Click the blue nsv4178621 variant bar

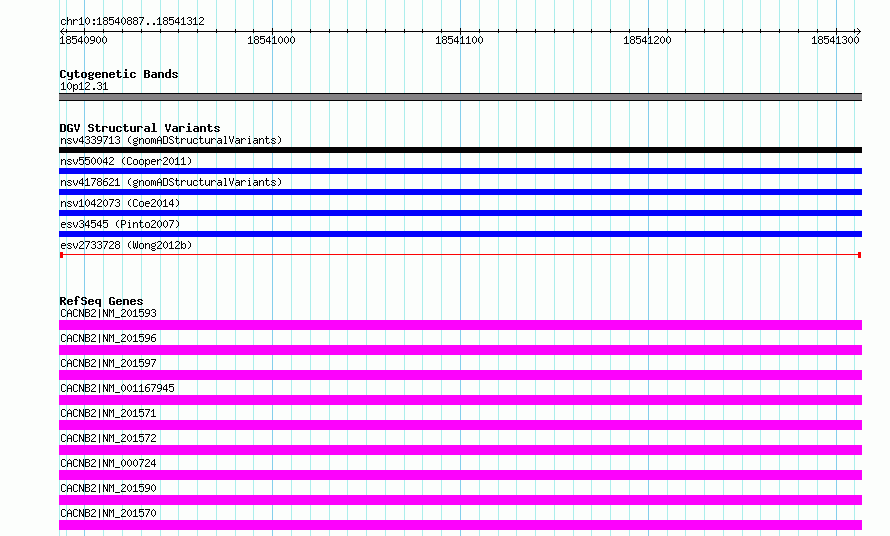click(x=460, y=192)
